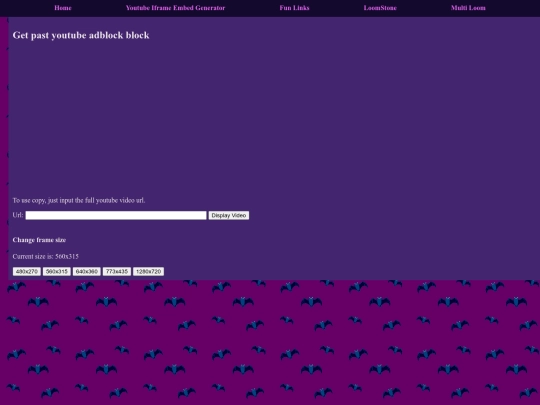
Task: Click the 'Get past youtube adblock block' heading
Action: click(81, 35)
